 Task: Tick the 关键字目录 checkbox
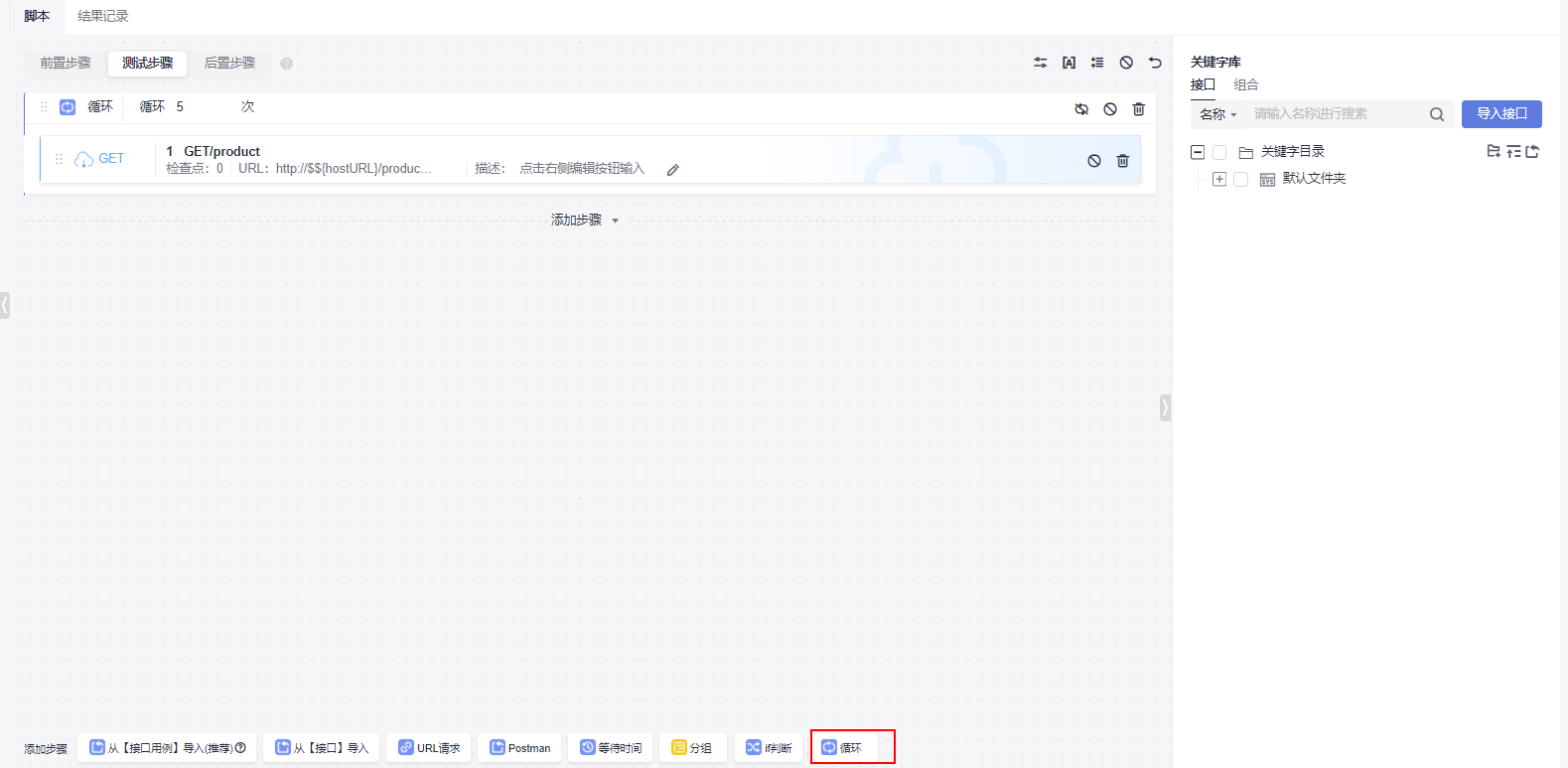pyautogui.click(x=1219, y=153)
